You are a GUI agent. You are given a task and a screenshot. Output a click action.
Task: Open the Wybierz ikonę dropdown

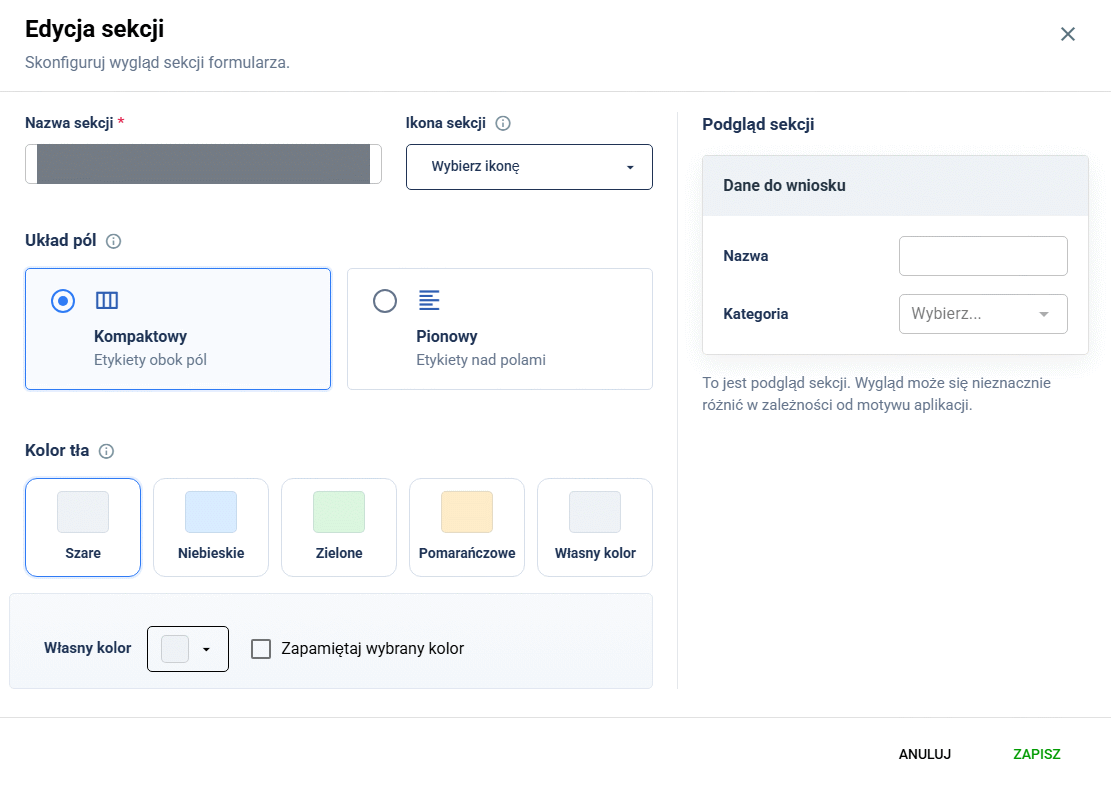529,167
